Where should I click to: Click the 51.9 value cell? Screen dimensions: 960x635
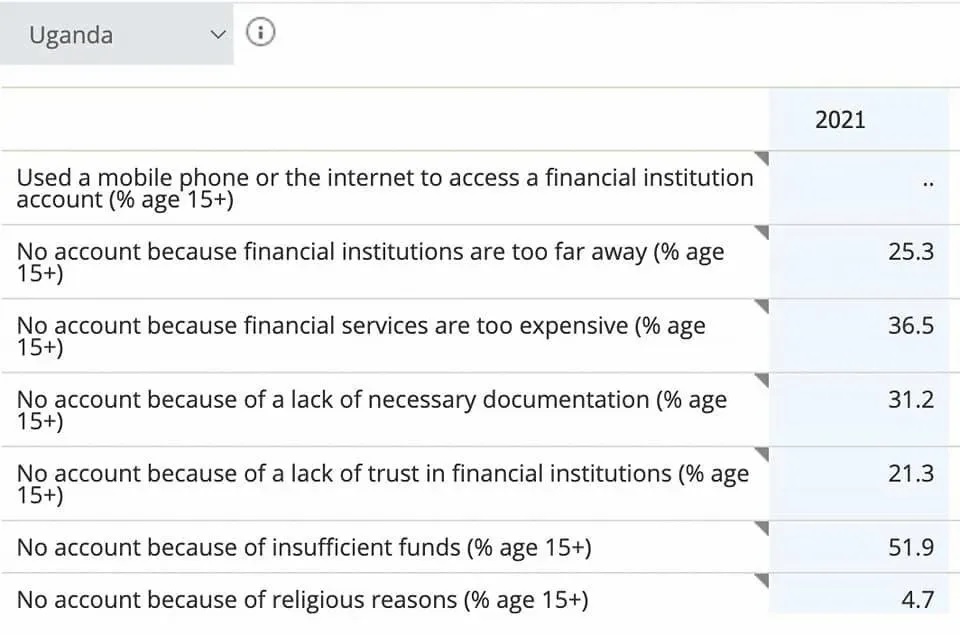point(858,547)
